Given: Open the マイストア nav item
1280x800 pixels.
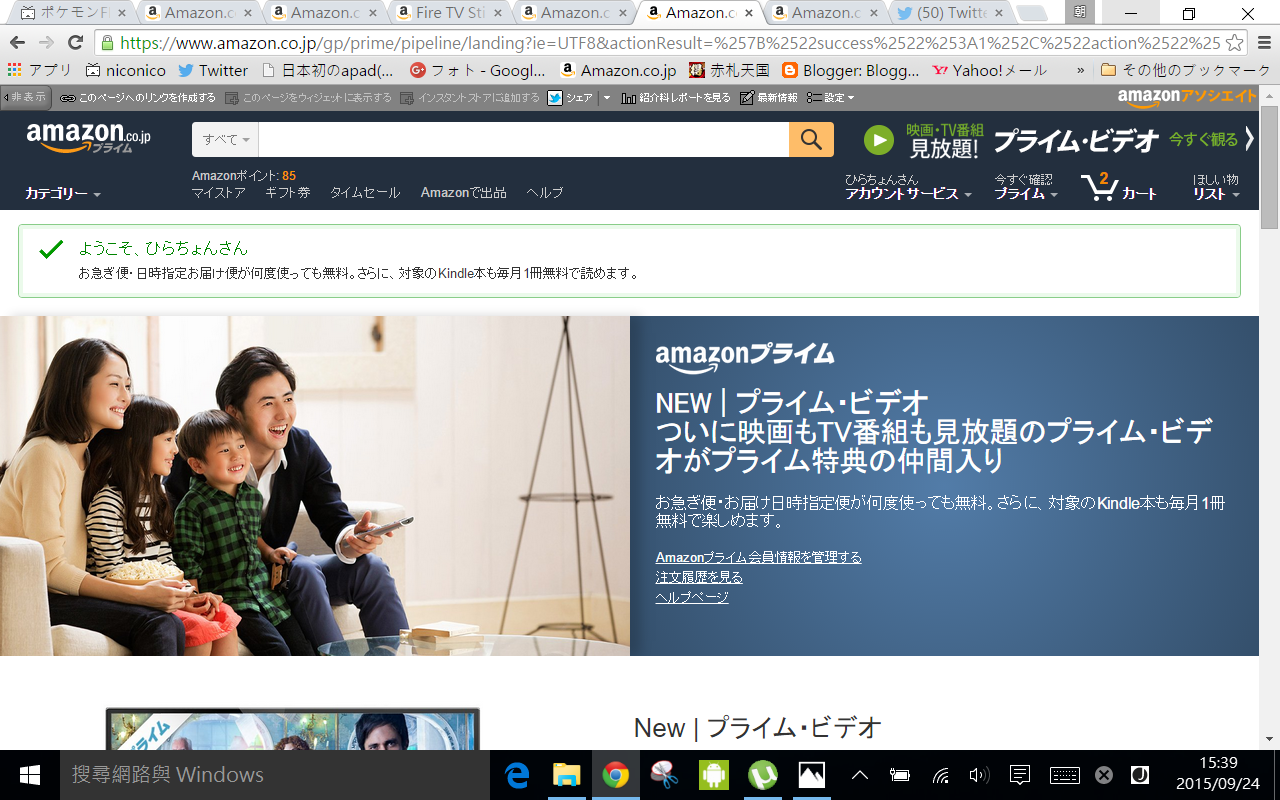Looking at the screenshot, I should click(x=218, y=193).
